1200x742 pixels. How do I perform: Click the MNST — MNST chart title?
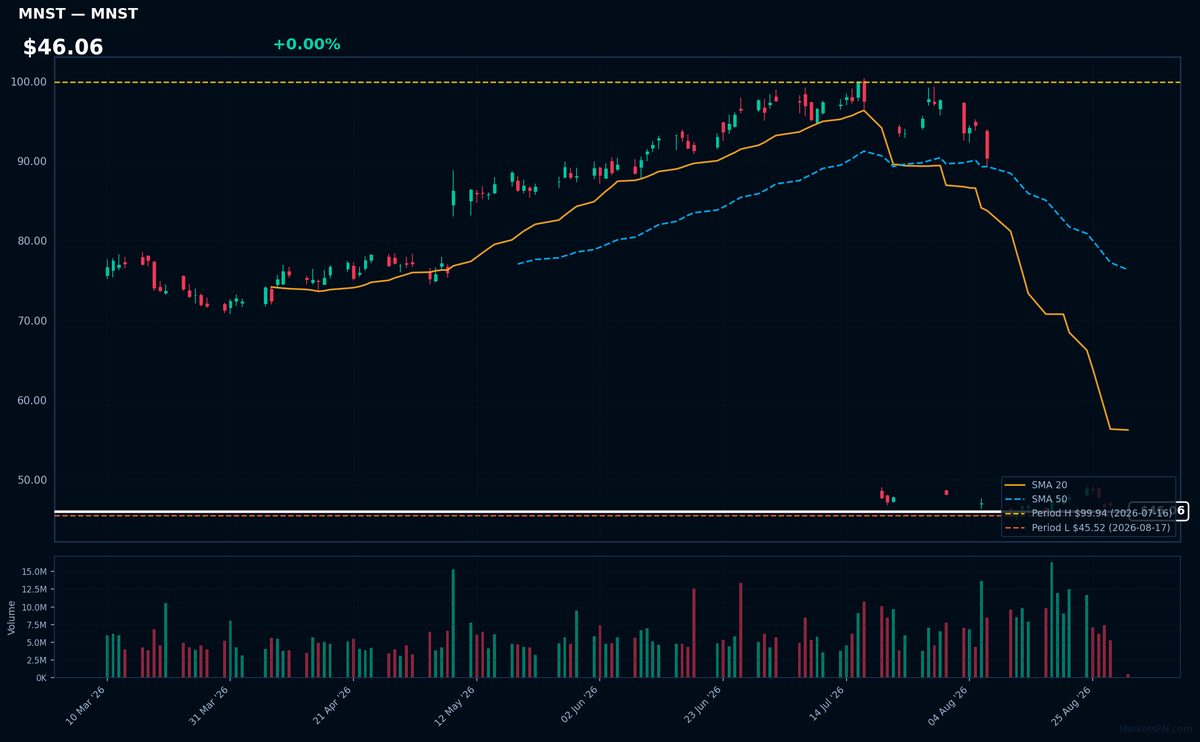click(x=78, y=14)
